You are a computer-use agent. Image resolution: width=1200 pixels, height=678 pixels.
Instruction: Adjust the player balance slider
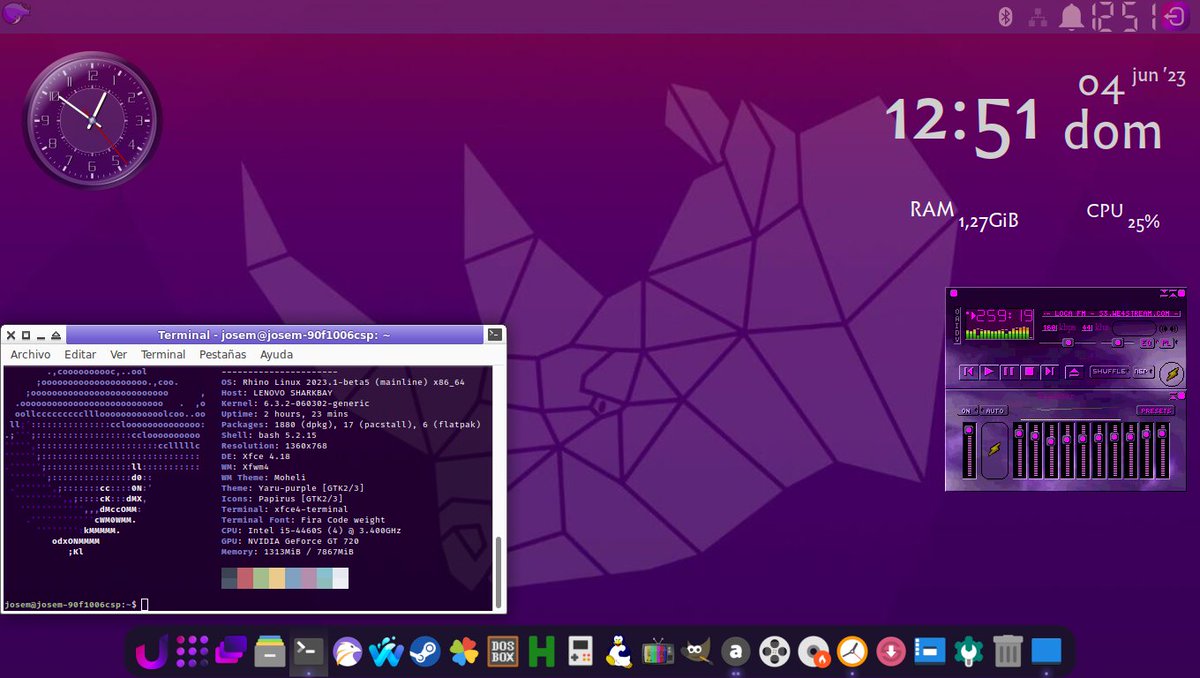click(x=1117, y=343)
